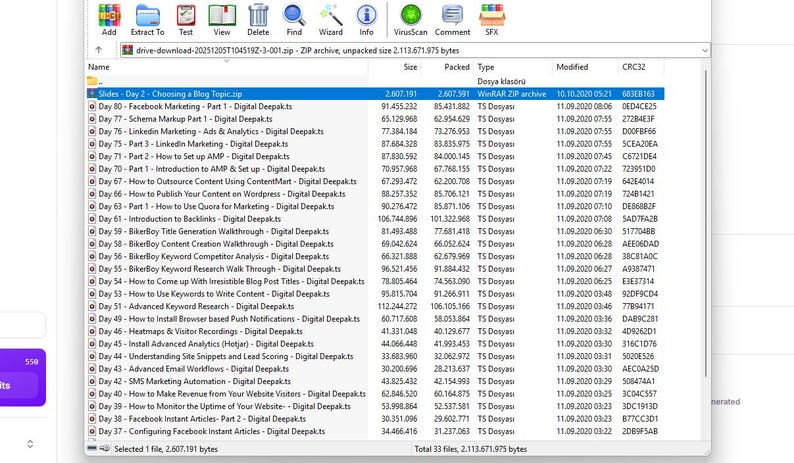This screenshot has height=463, width=794.
Task: Select Day 40 - Make Revenue from Website Visitors
Action: point(375,394)
